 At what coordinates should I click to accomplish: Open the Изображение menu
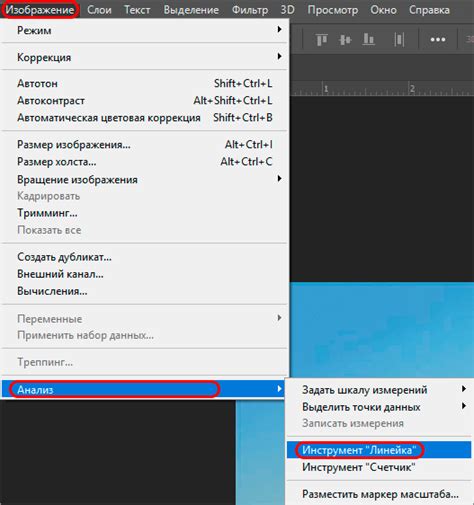(40, 10)
